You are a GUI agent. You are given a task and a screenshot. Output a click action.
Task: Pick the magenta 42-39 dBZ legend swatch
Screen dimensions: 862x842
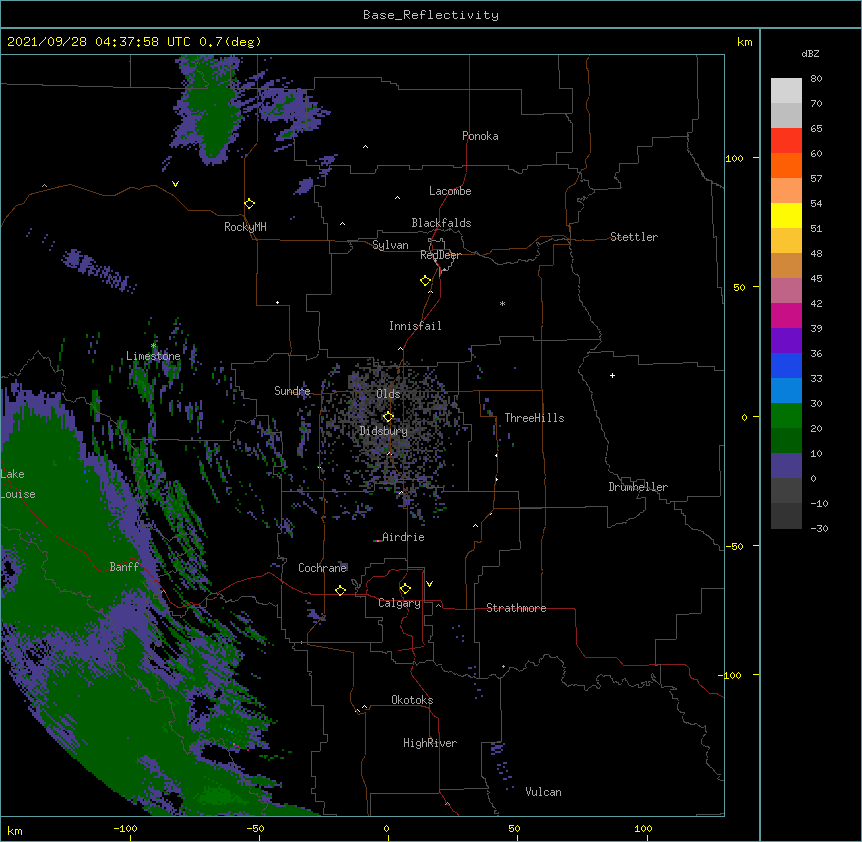(x=786, y=315)
